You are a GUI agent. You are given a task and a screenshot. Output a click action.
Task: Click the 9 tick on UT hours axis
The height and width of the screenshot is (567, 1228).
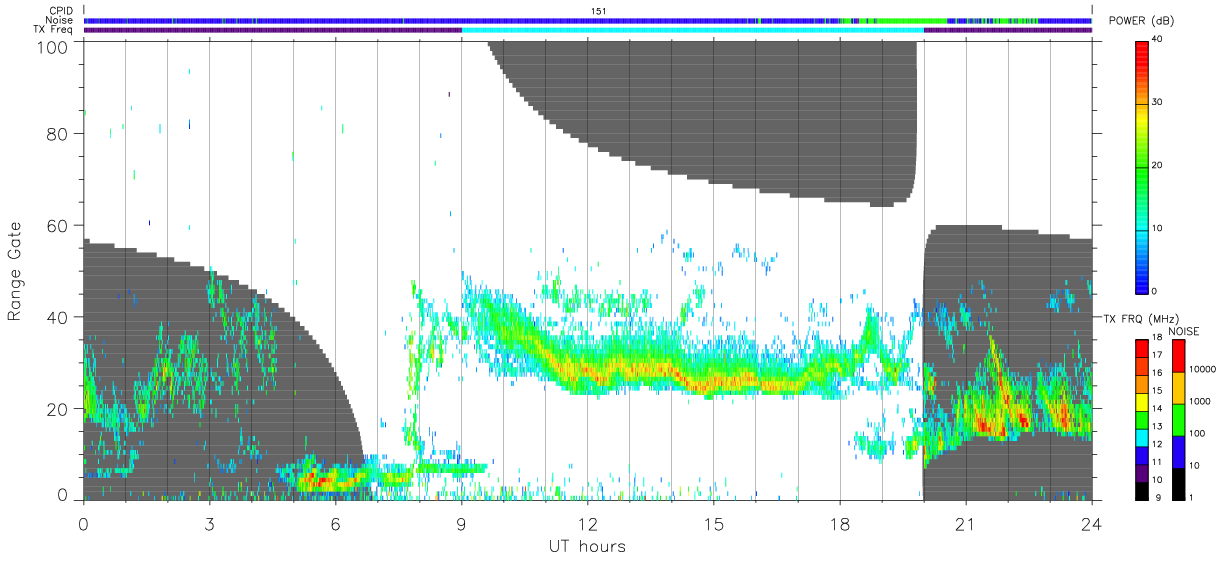tap(462, 524)
